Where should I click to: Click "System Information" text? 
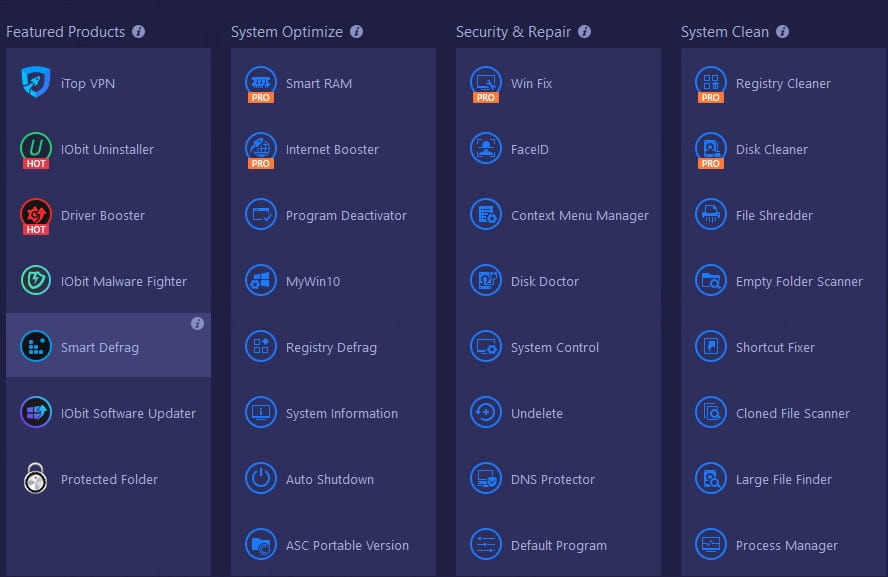pyautogui.click(x=341, y=413)
